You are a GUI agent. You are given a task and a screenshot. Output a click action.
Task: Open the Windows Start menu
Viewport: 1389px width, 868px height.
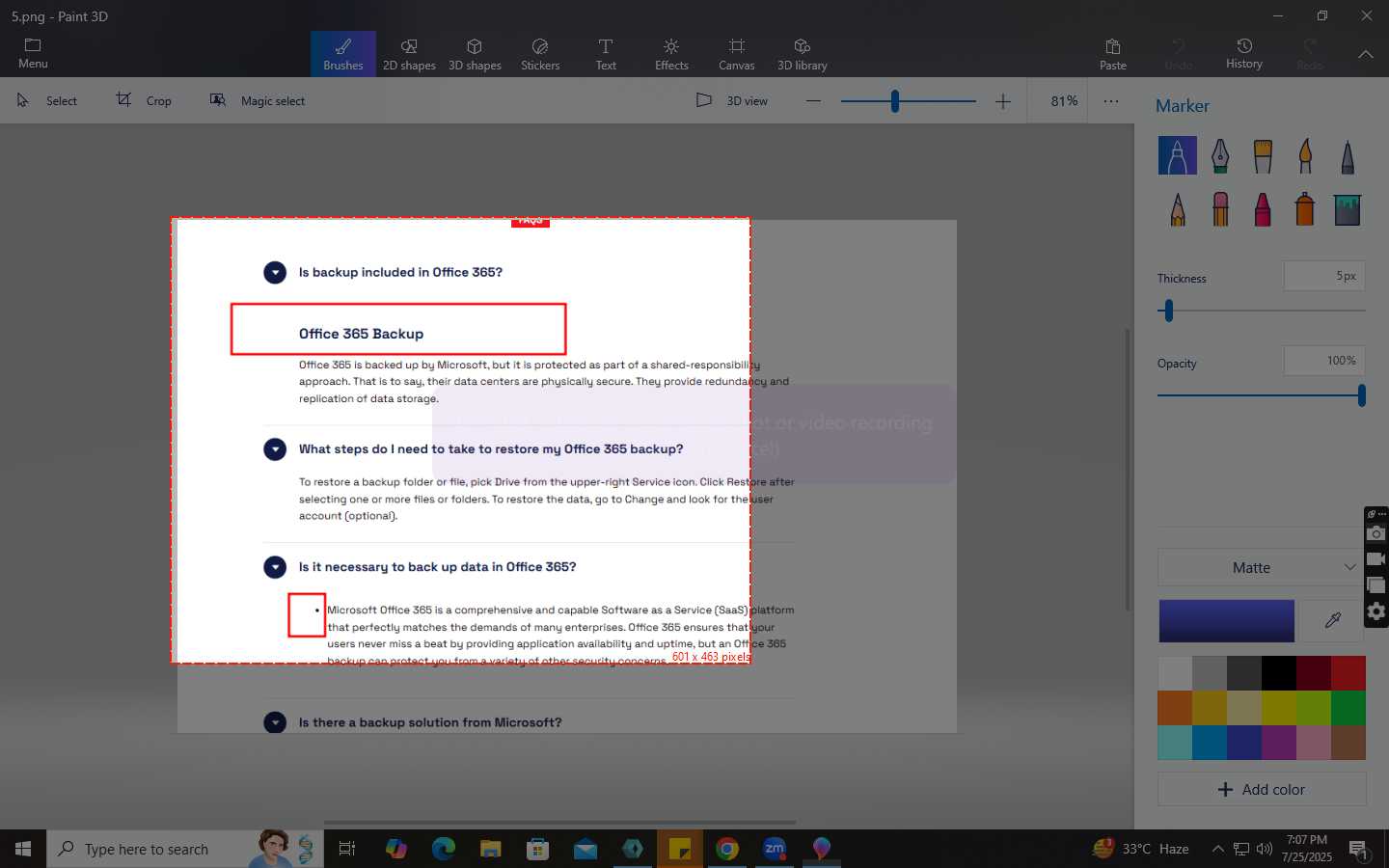[23, 849]
